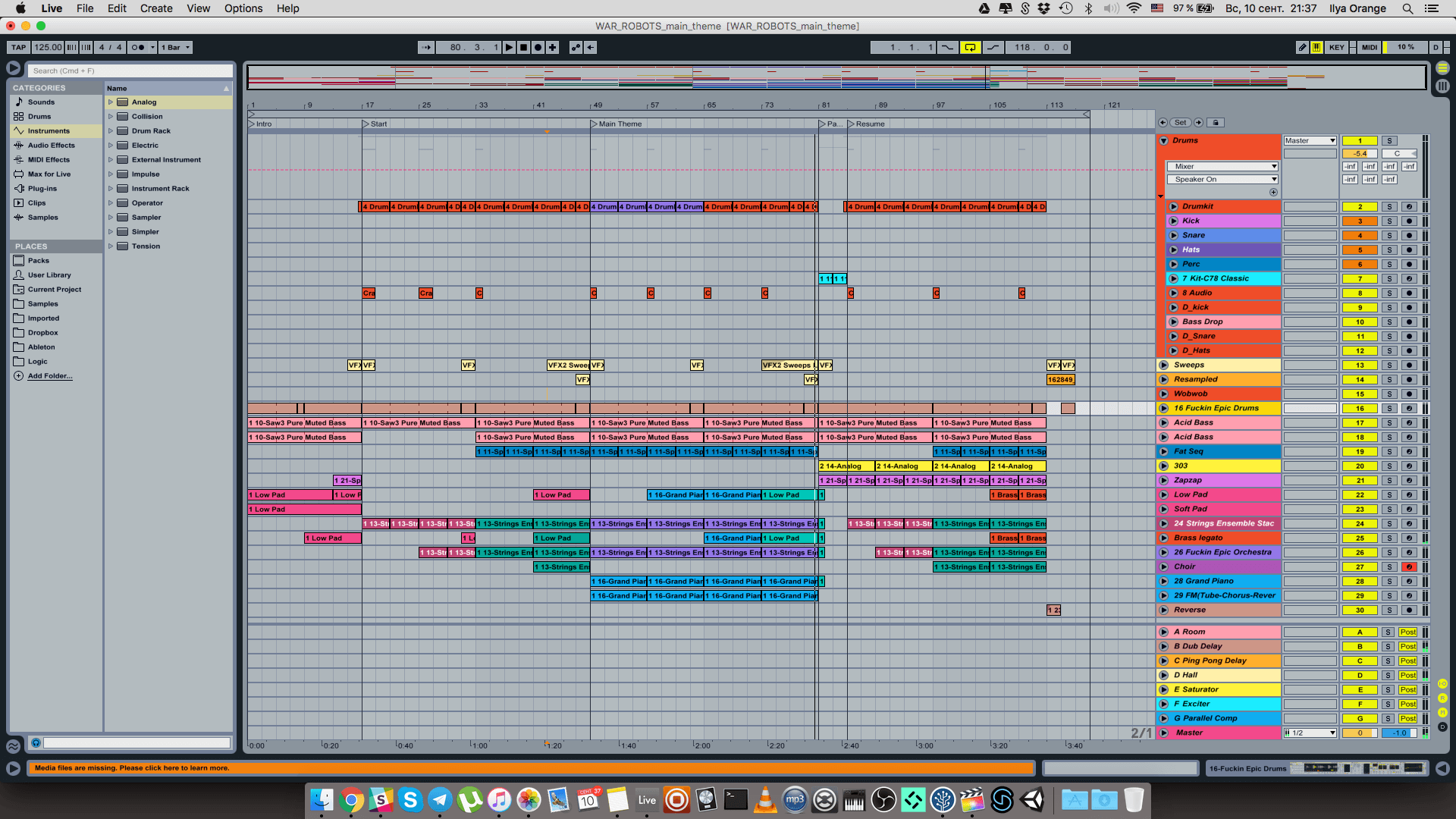The height and width of the screenshot is (819, 1456).
Task: Collapse the Drums group track
Action: tap(1163, 141)
